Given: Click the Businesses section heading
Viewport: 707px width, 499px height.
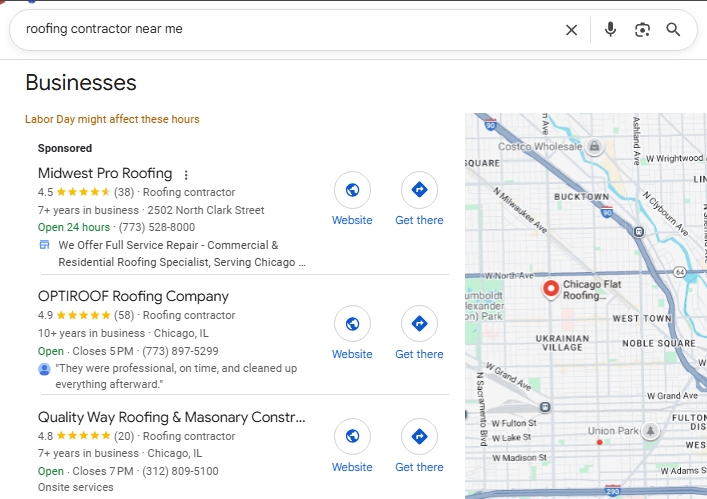Looking at the screenshot, I should click(x=81, y=82).
